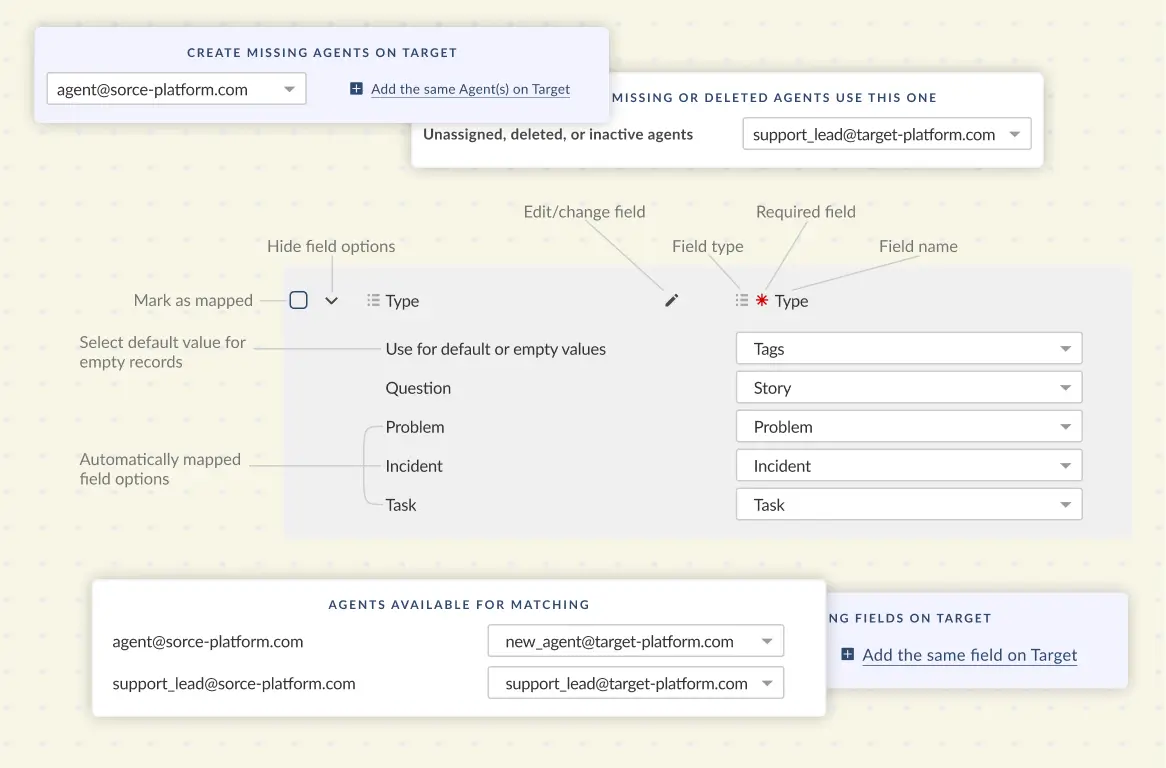Open the Problem mapping dropdown
This screenshot has height=768, width=1166.
[909, 427]
